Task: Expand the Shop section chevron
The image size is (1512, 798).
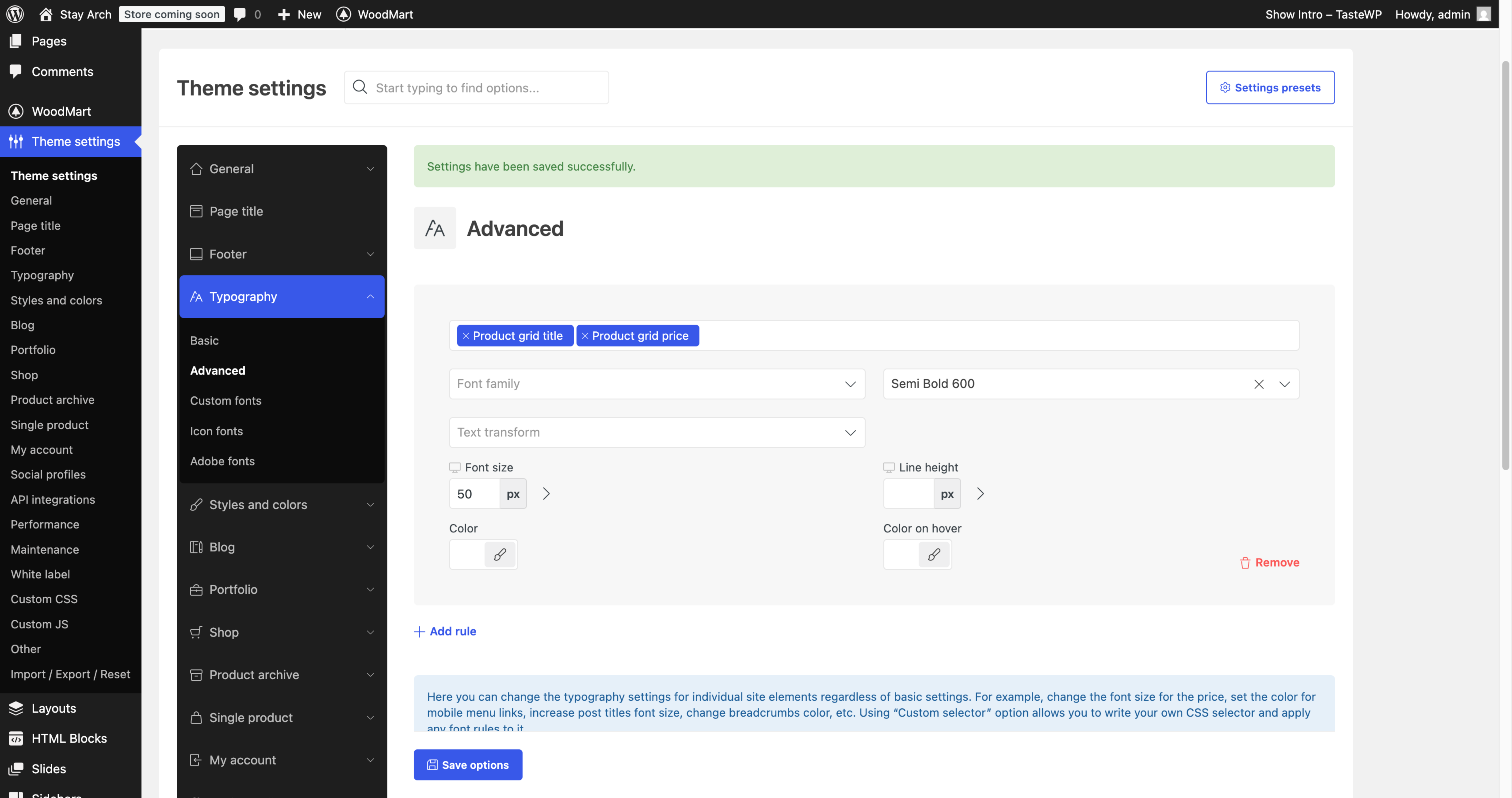Action: pyautogui.click(x=370, y=633)
